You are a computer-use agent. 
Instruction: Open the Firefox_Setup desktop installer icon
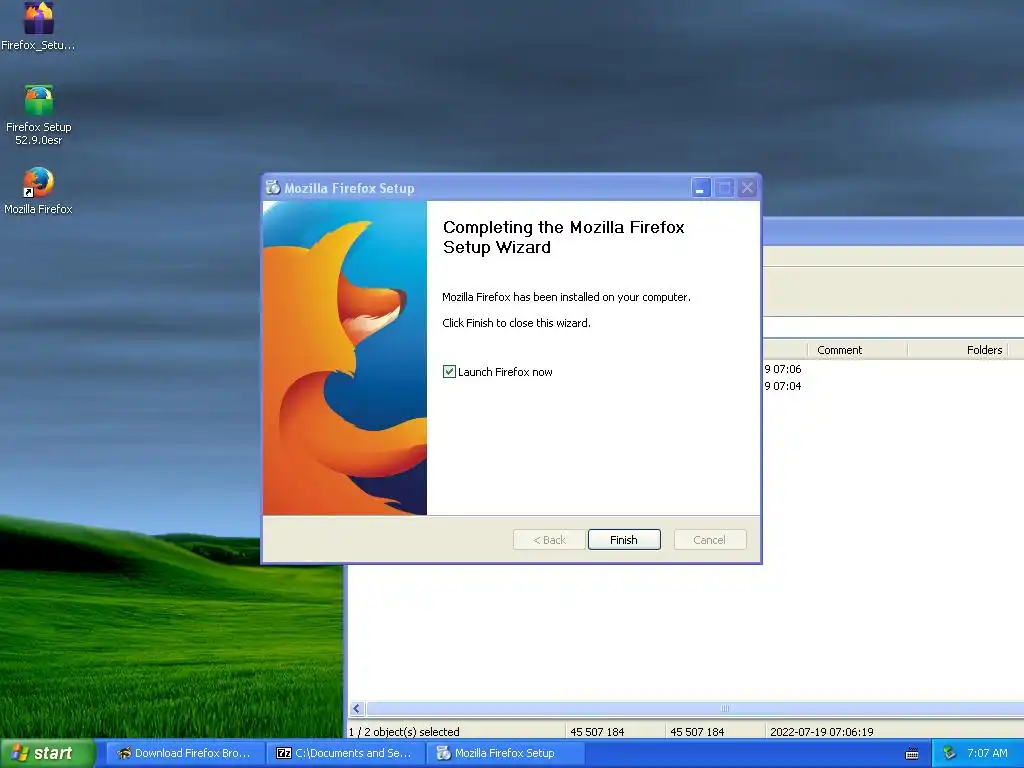[x=39, y=25]
